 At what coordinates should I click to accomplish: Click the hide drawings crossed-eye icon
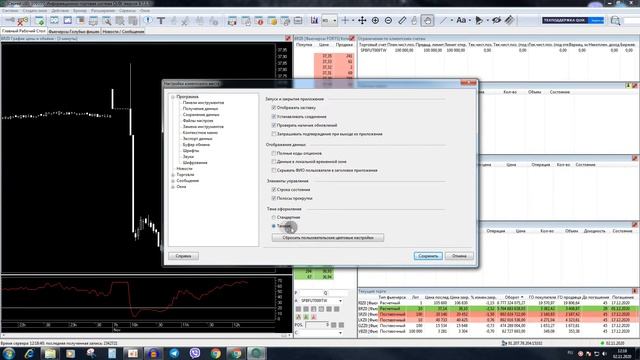coord(496,20)
